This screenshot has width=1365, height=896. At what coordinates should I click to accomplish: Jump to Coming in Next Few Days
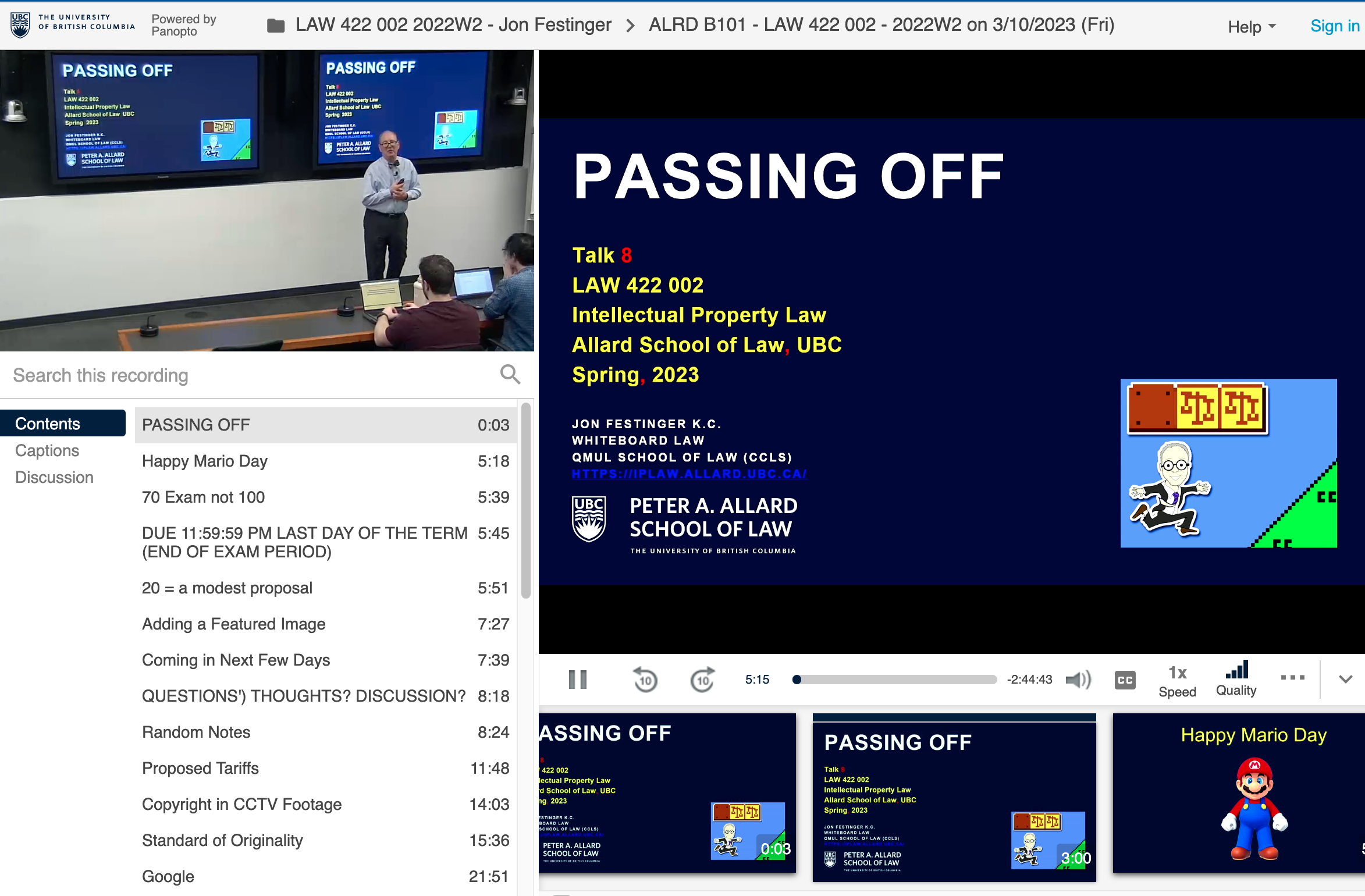coord(326,660)
